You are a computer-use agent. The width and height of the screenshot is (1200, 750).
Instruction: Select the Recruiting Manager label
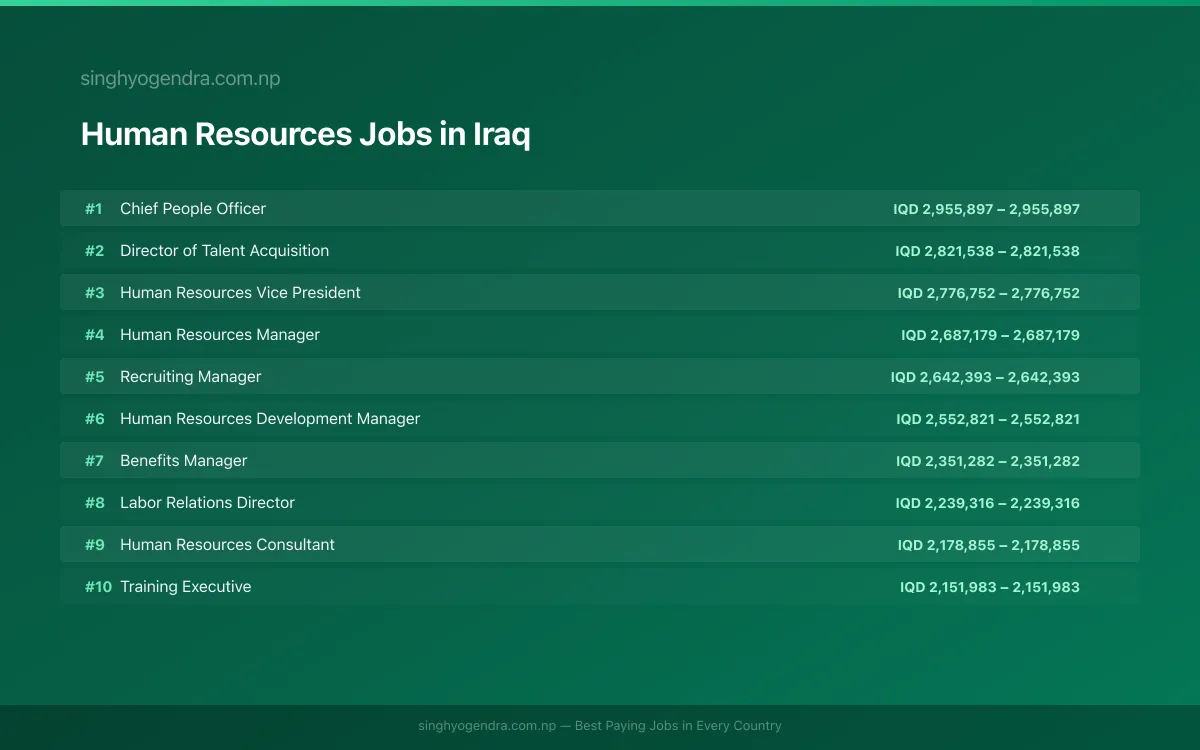coord(190,377)
